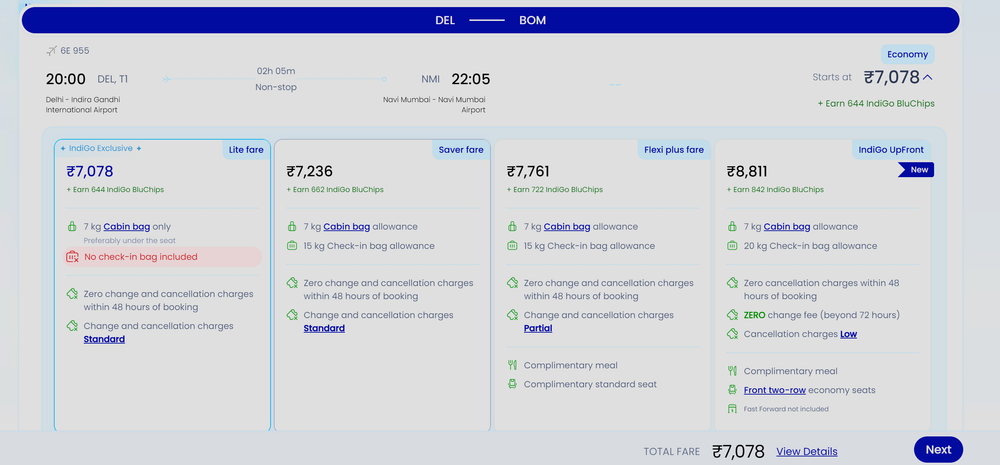This screenshot has height=465, width=1000.
Task: Click the New ribbon badge on UpFront
Action: click(916, 170)
